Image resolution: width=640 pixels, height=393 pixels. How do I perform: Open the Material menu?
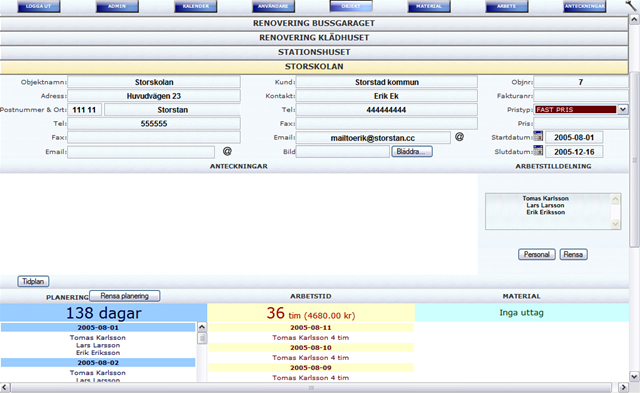[x=429, y=6]
